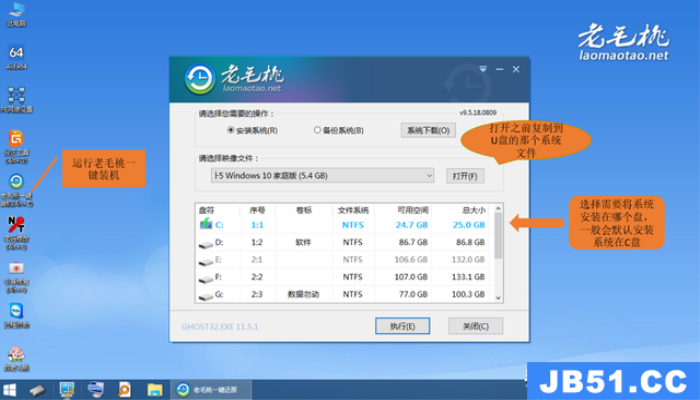Click the 系统下载(O) button

coord(428,130)
